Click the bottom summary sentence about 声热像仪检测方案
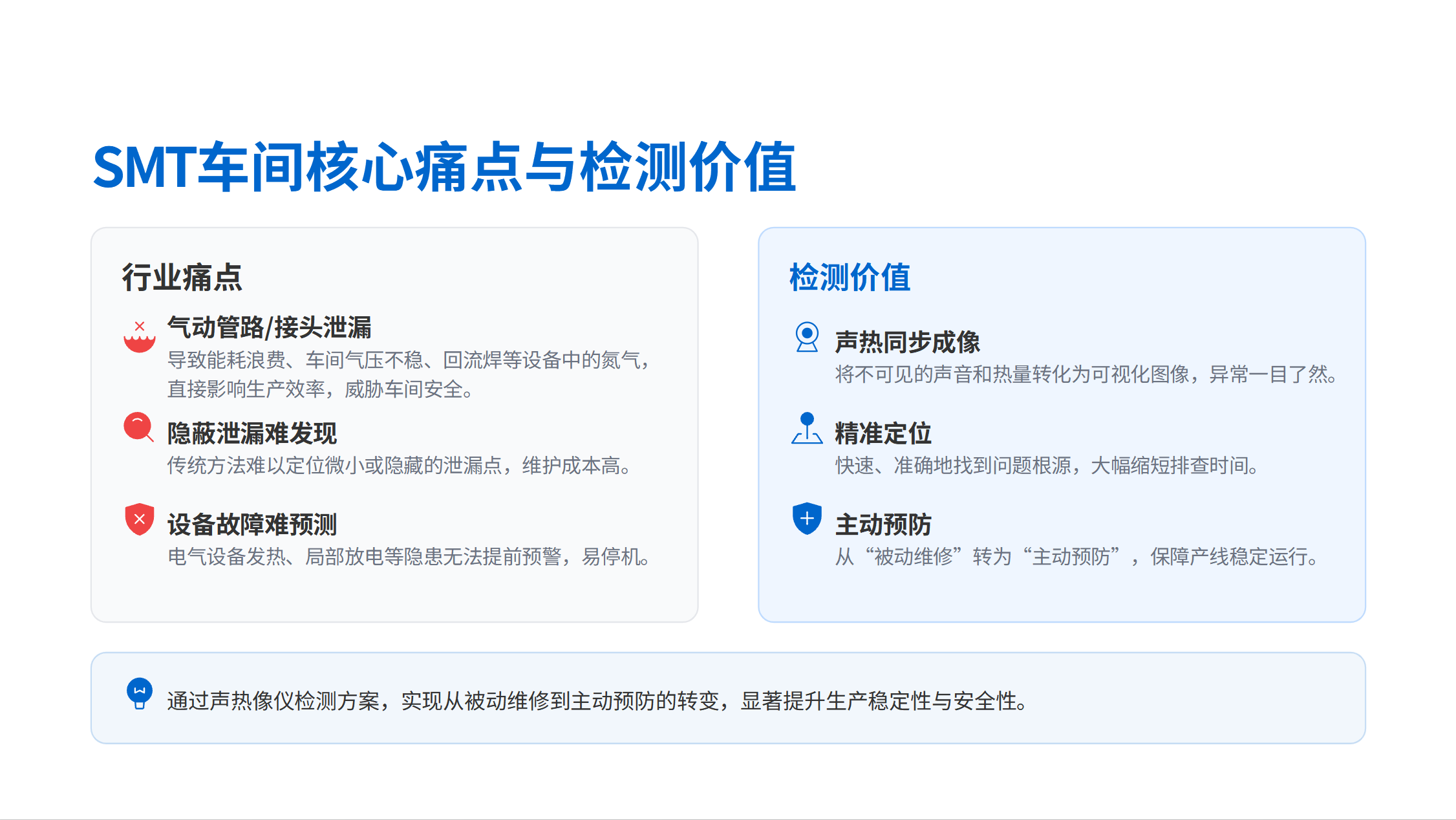1456x820 pixels. click(x=597, y=701)
